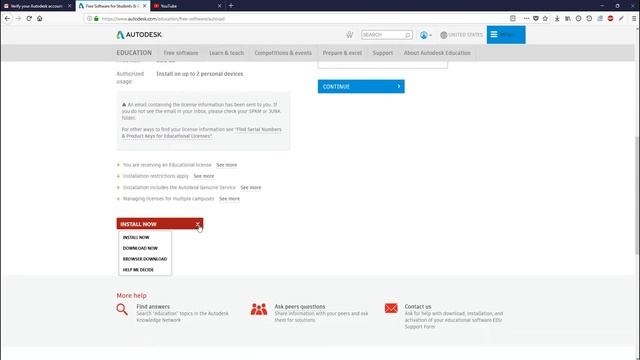
Task: Open the browser home page icon
Action: pyautogui.click(x=40, y=18)
